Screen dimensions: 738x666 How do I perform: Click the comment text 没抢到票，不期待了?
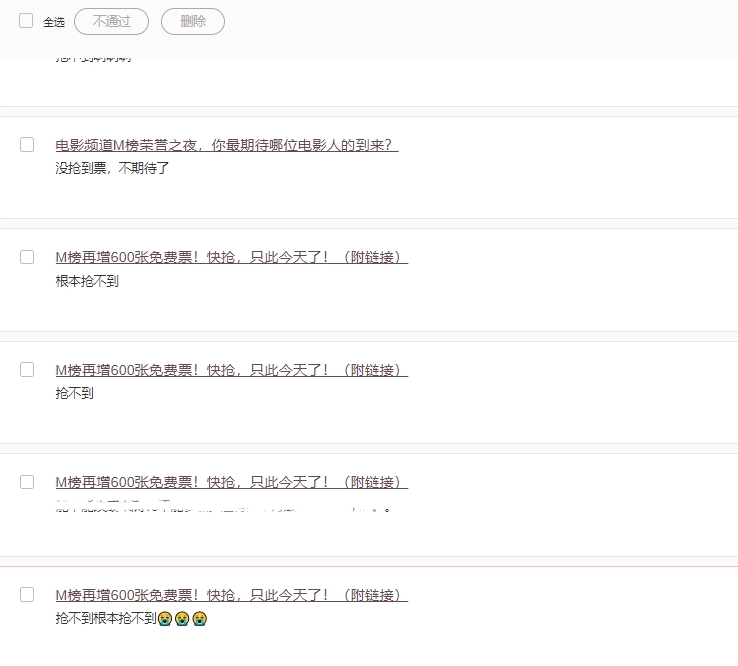(x=112, y=168)
